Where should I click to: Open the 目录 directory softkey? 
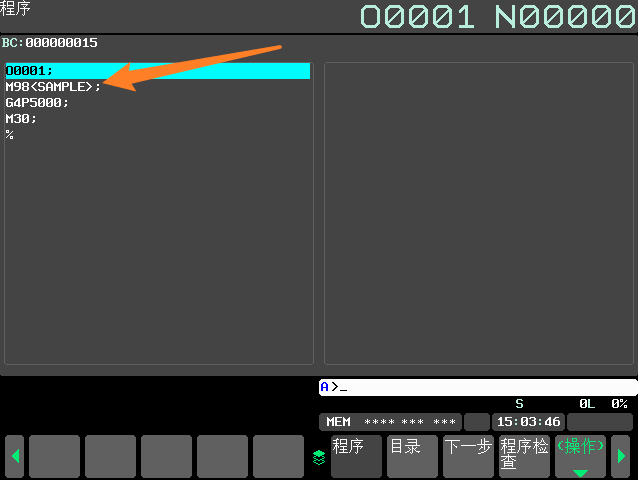click(x=412, y=456)
